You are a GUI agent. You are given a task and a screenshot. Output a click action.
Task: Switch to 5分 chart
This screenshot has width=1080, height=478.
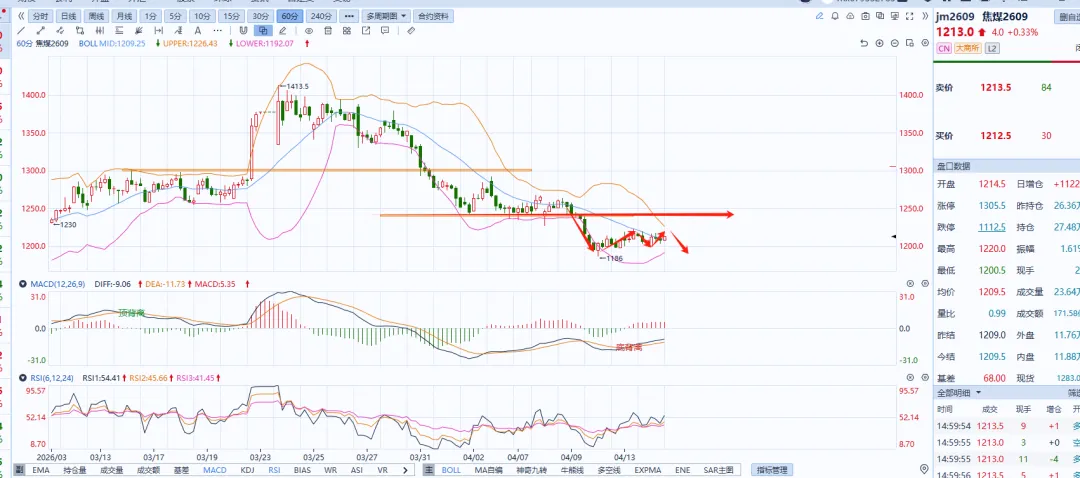(176, 16)
